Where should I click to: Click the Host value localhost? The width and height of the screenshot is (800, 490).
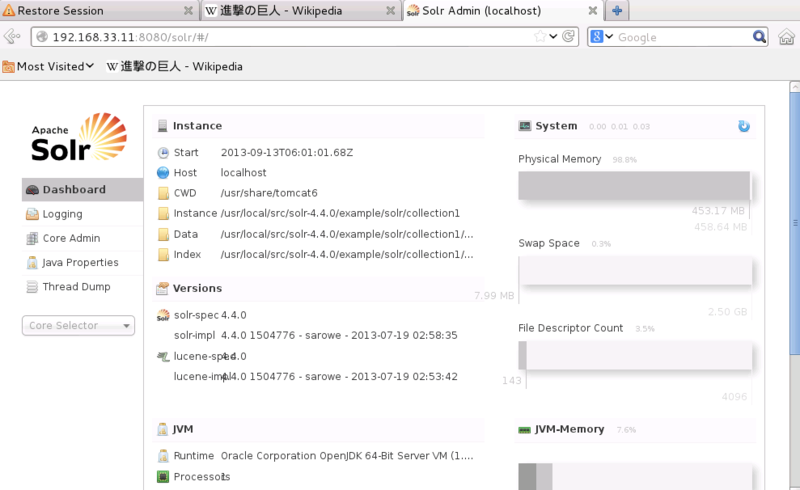point(243,173)
